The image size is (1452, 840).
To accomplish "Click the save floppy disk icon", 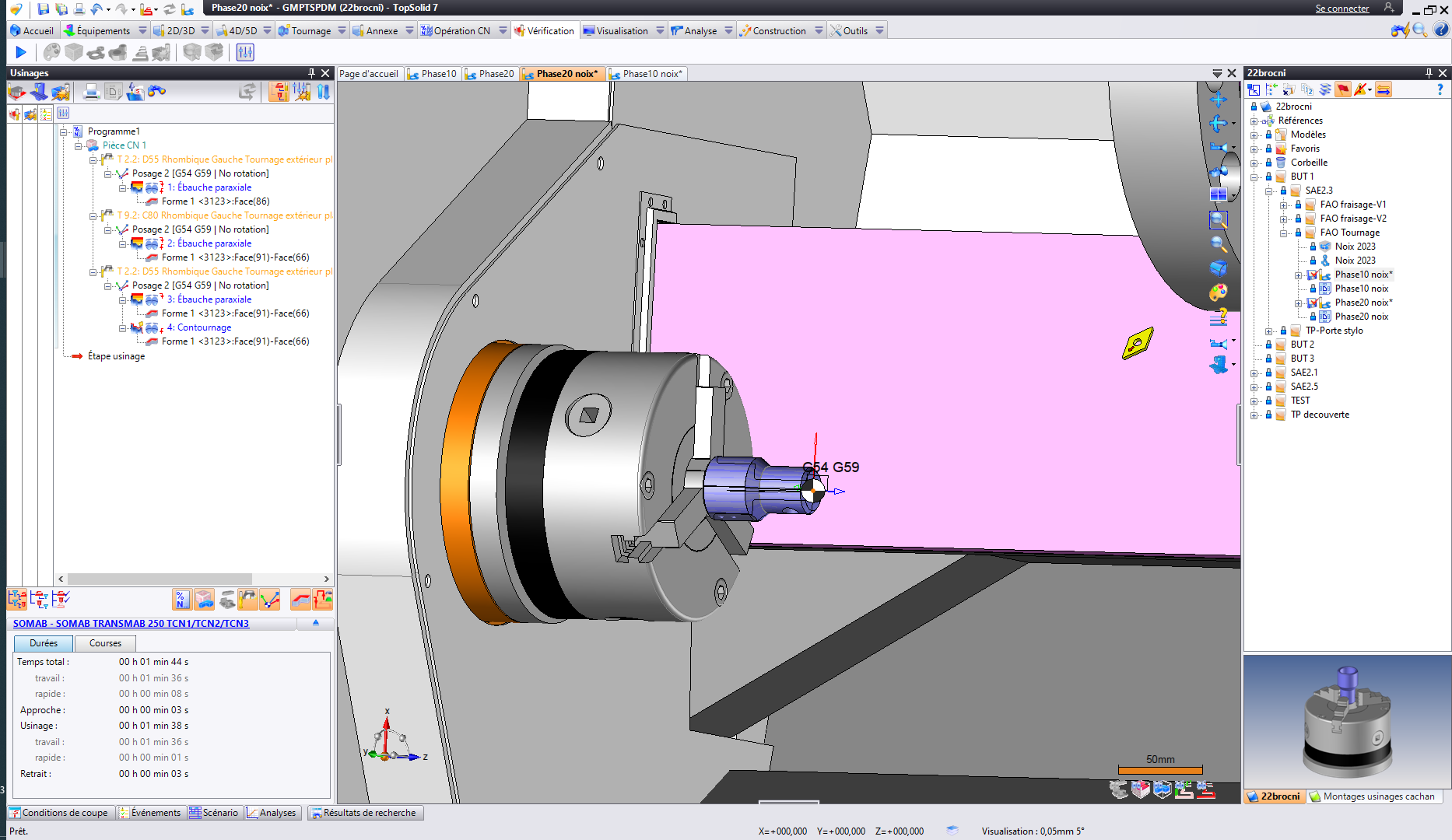I will coord(44,9).
